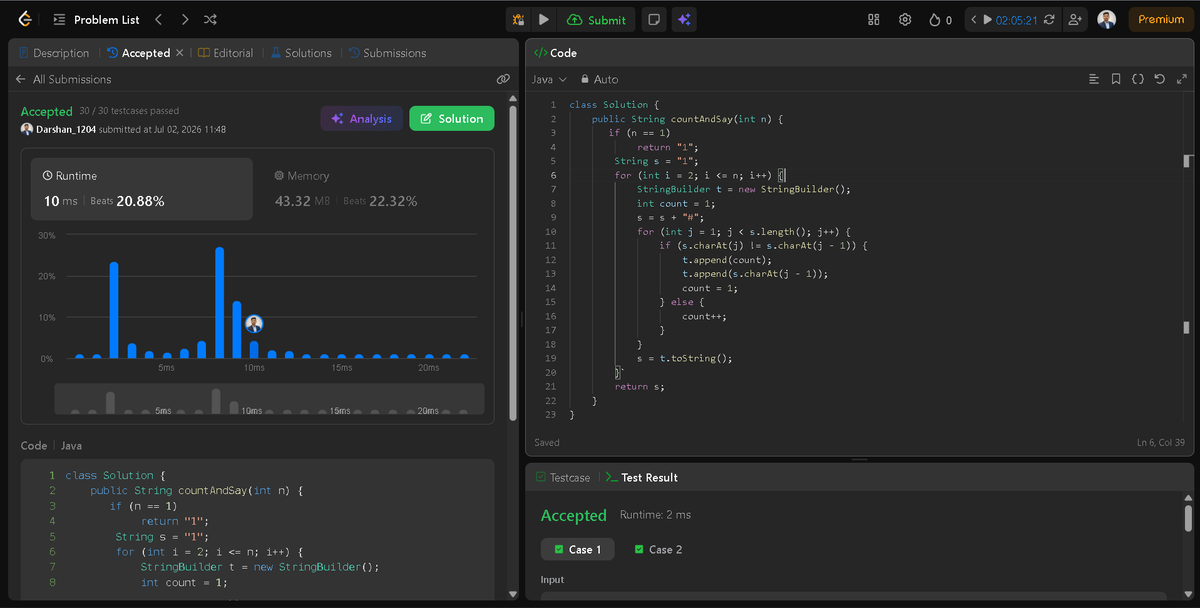
Task: Click editor line 6 for loop
Action: (702, 174)
